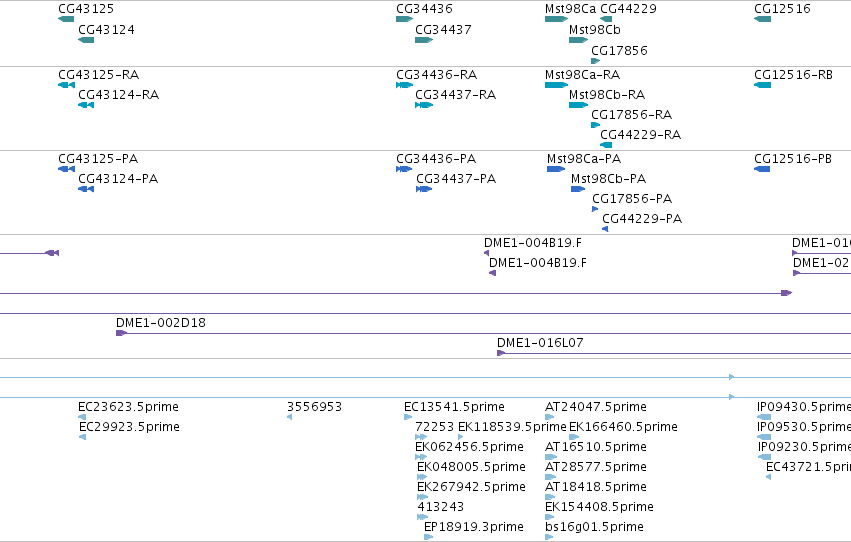Click the 3556953 feature arrow

[289, 417]
